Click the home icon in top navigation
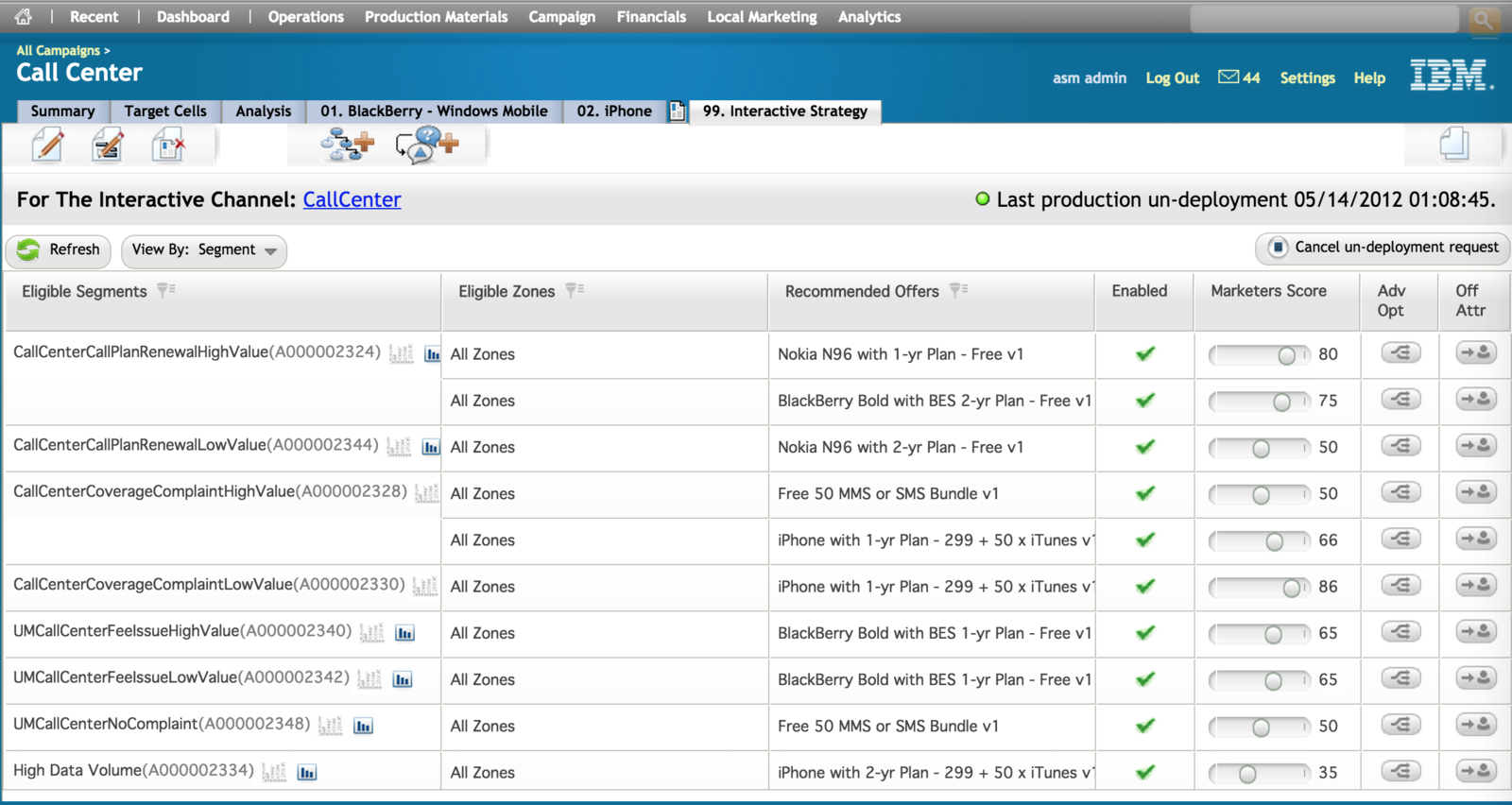 tap(24, 16)
